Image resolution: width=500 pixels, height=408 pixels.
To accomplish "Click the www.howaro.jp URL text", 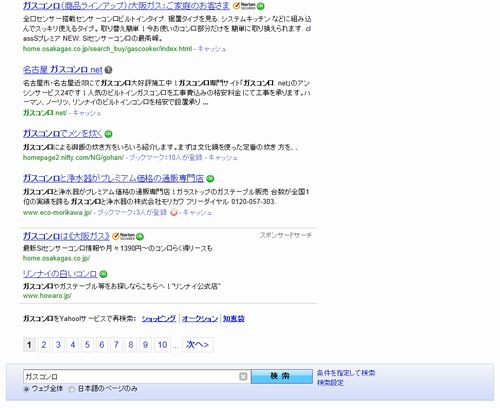I will [x=47, y=296].
